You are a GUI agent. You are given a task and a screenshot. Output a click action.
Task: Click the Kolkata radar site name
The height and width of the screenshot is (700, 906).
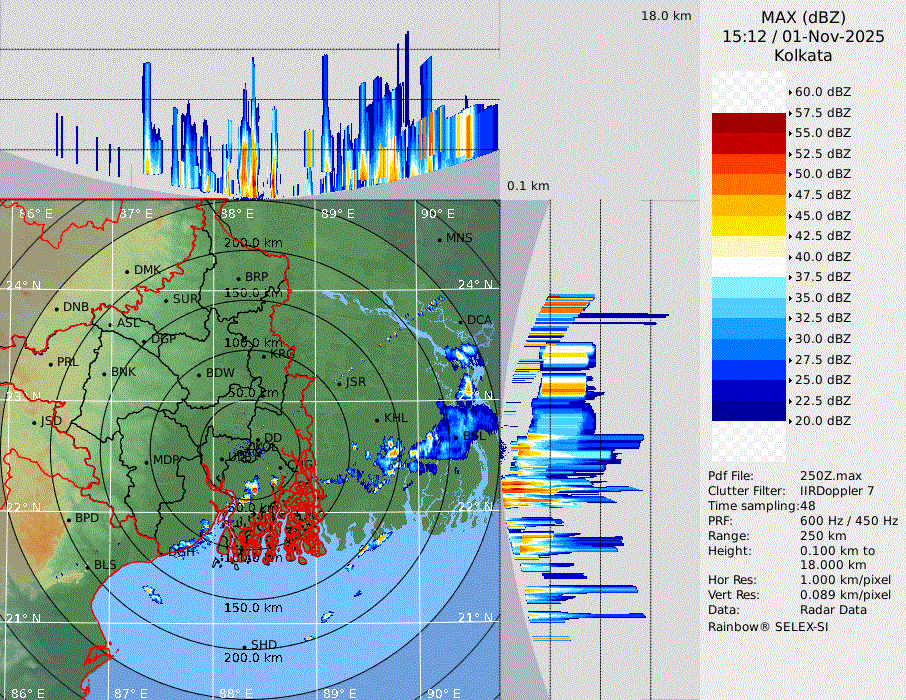pos(803,56)
